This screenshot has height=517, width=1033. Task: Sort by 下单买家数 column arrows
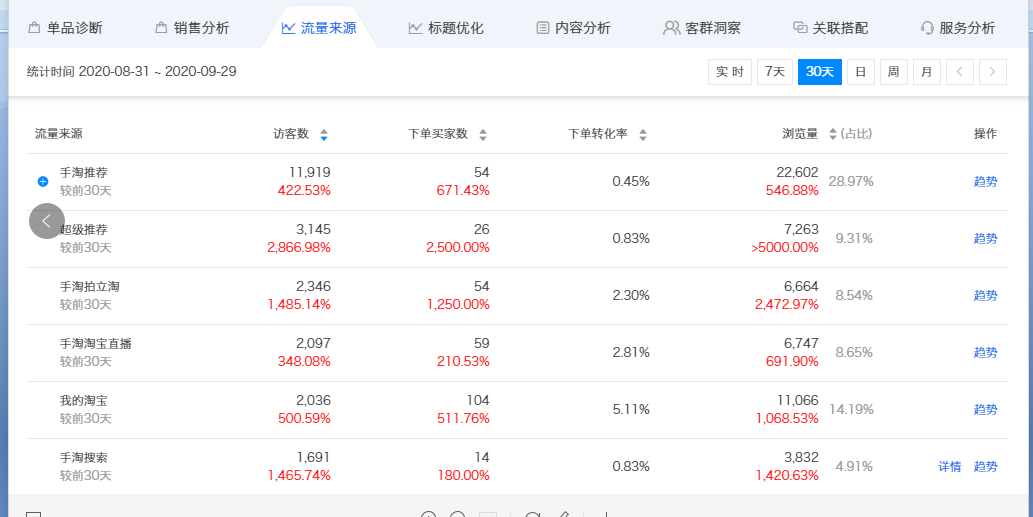point(483,135)
